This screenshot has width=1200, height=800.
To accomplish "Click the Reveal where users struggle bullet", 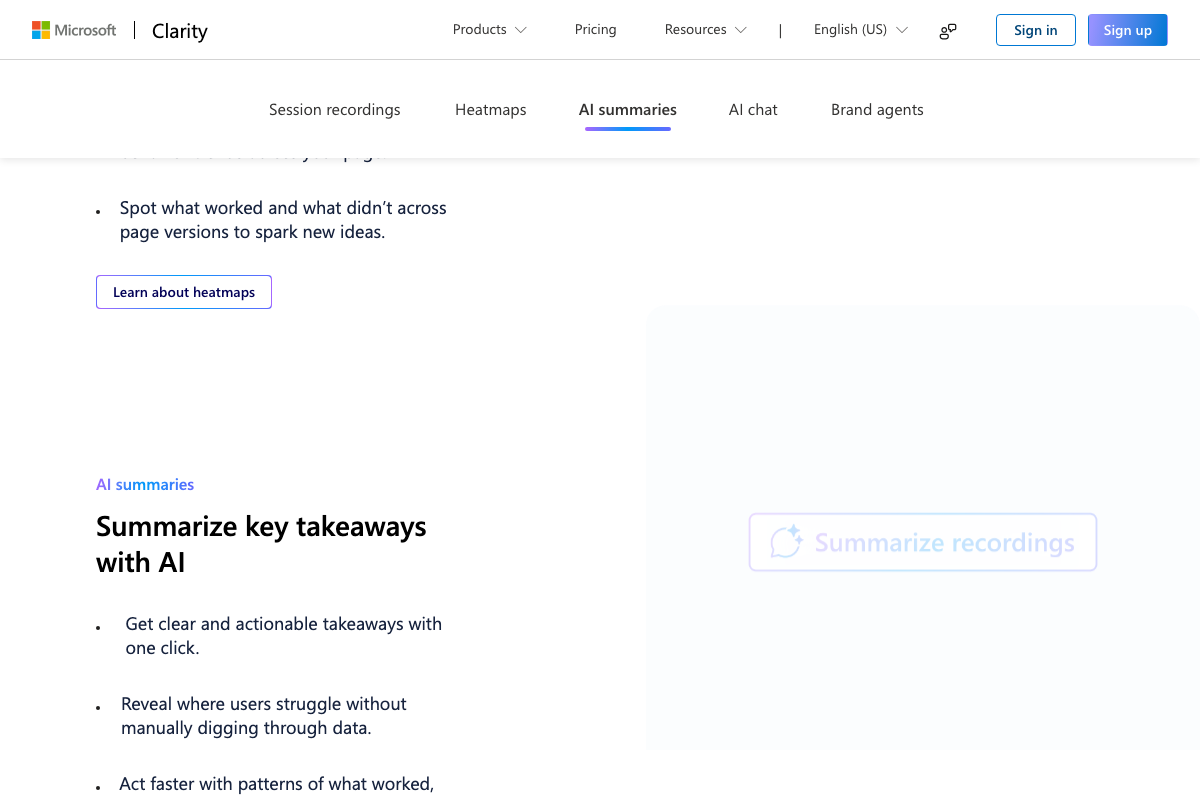I will (x=264, y=716).
